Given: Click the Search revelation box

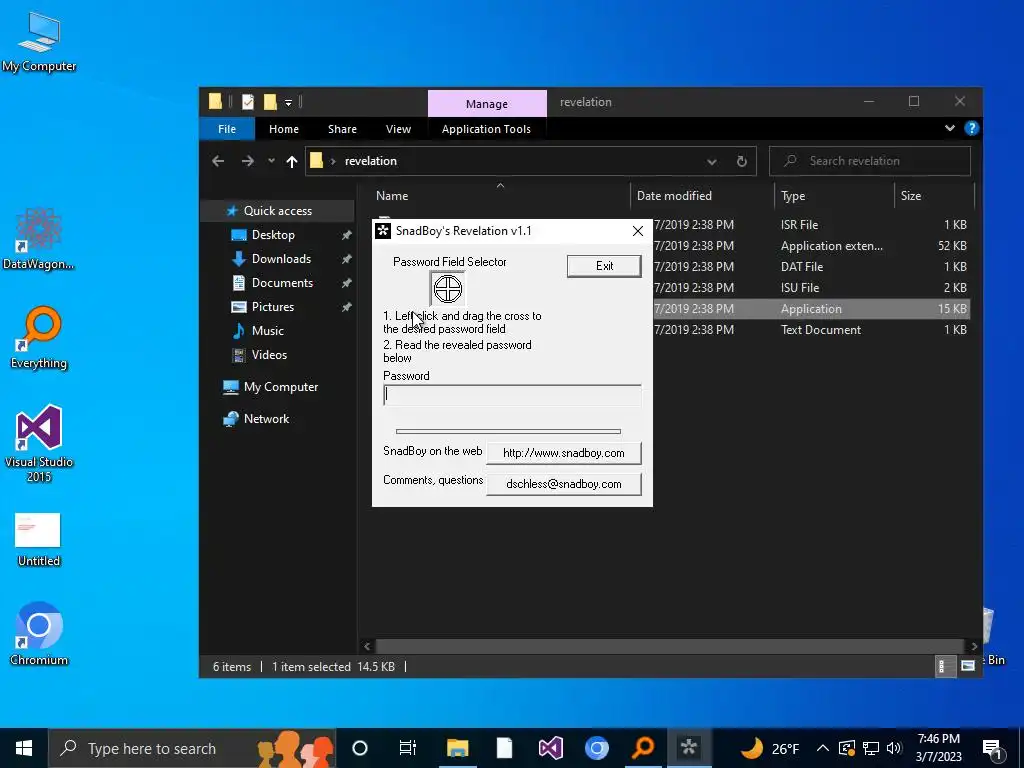Looking at the screenshot, I should pos(870,161).
